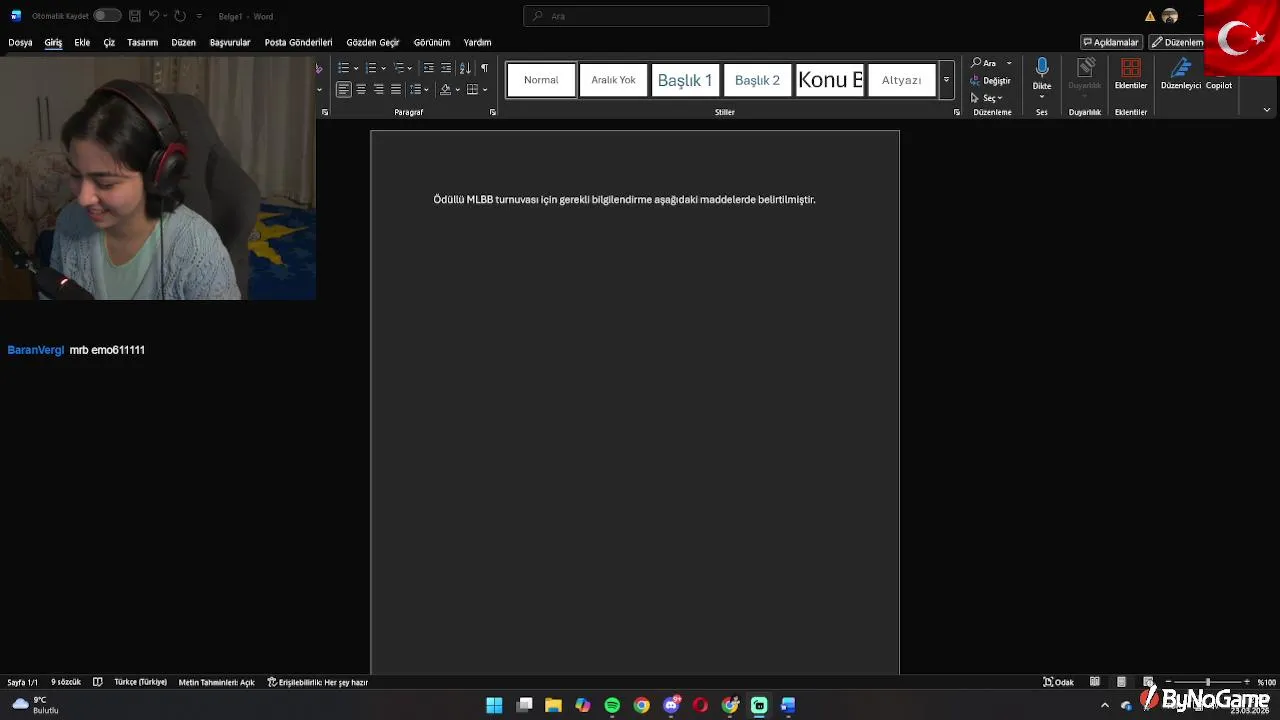Click the bullet list icon

343,68
